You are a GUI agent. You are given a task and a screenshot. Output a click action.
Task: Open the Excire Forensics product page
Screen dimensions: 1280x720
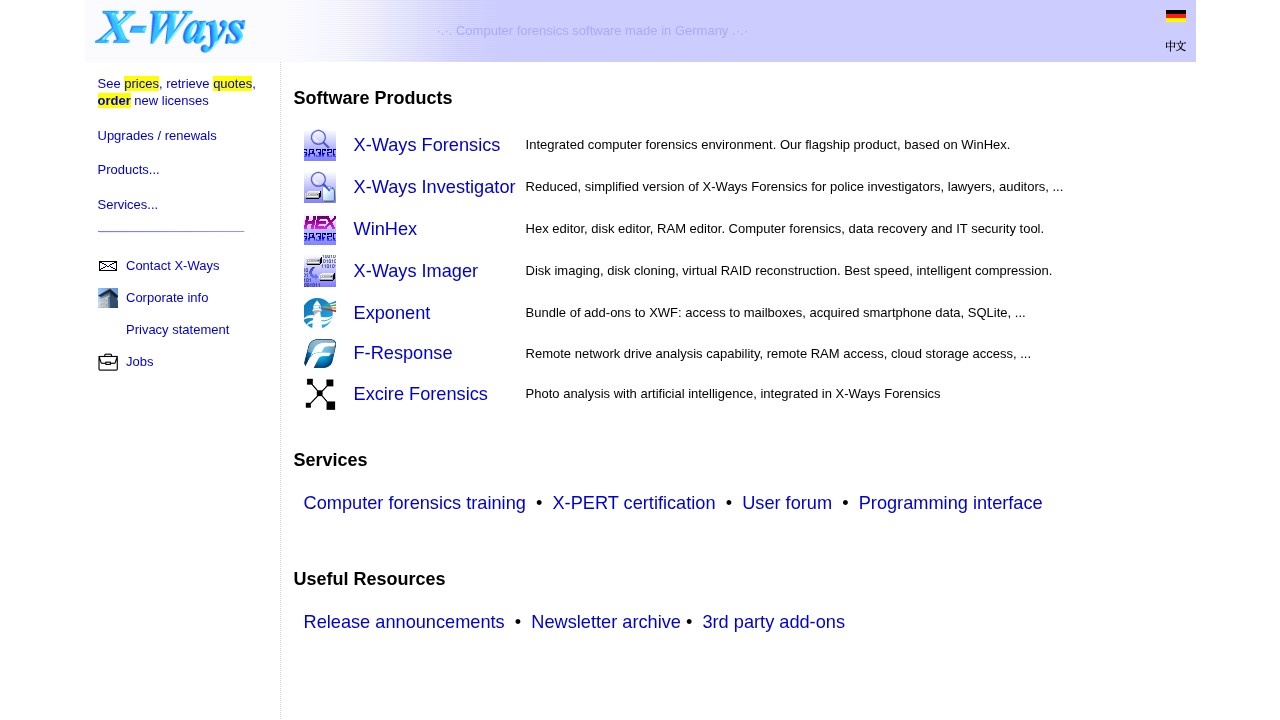tap(421, 394)
